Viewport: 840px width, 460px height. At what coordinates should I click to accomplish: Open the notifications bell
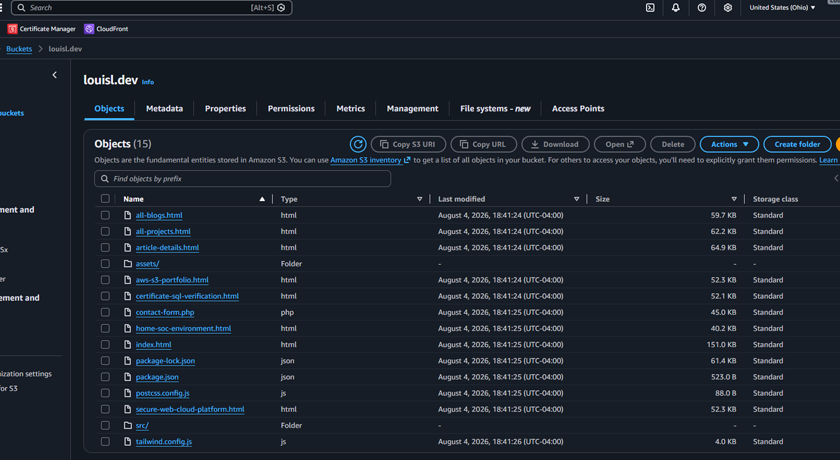point(676,7)
